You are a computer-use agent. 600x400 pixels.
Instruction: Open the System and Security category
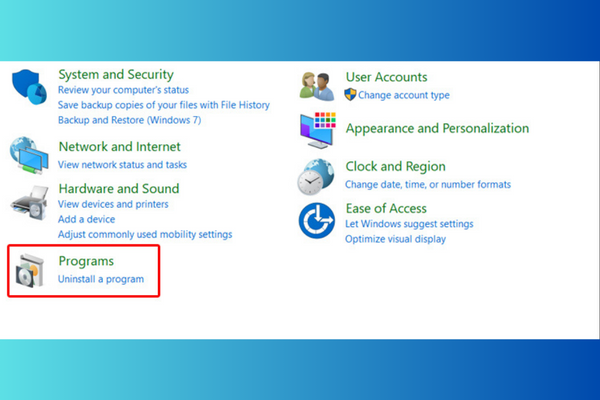[116, 74]
